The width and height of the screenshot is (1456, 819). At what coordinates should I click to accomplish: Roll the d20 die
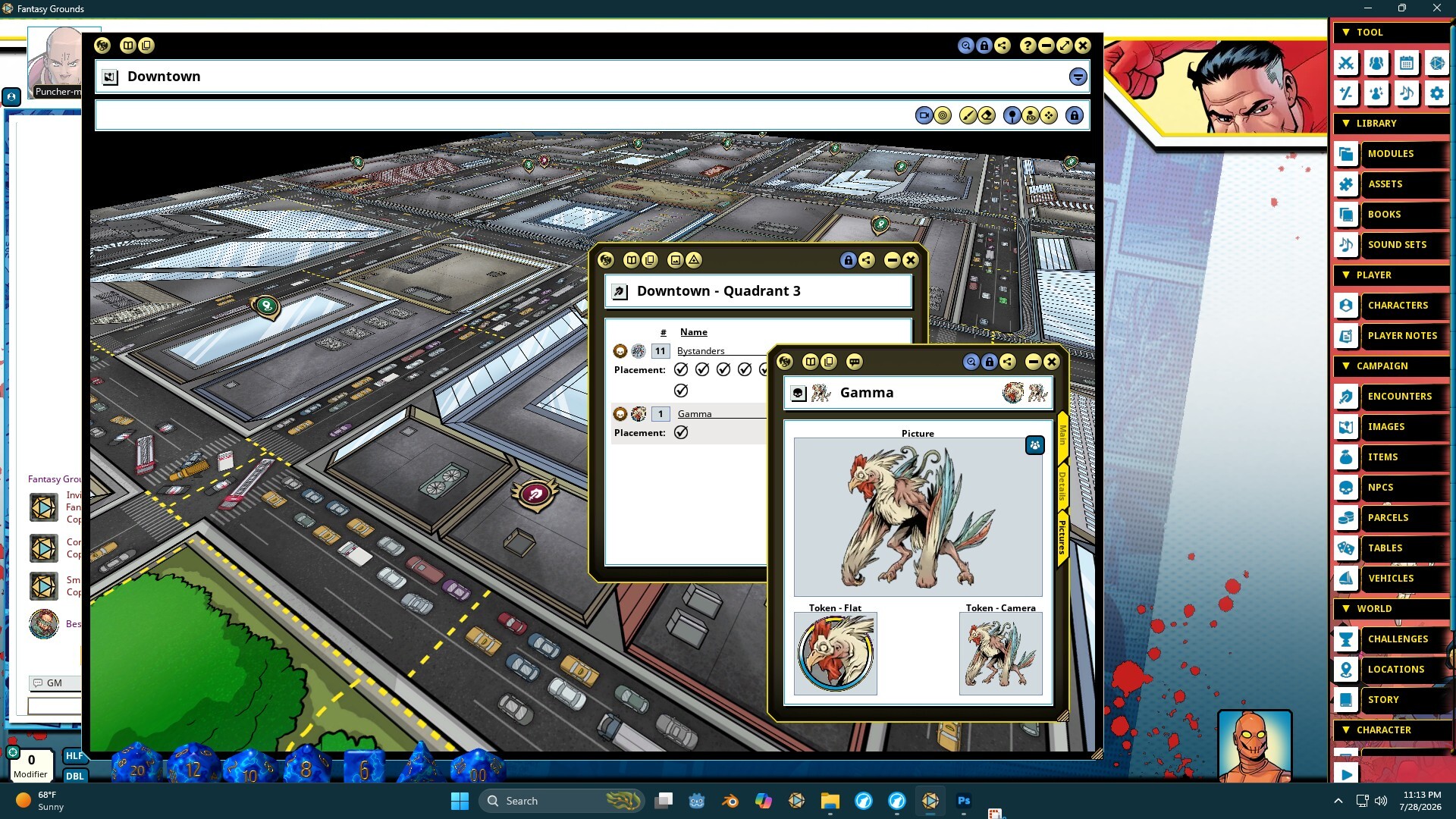[x=137, y=763]
